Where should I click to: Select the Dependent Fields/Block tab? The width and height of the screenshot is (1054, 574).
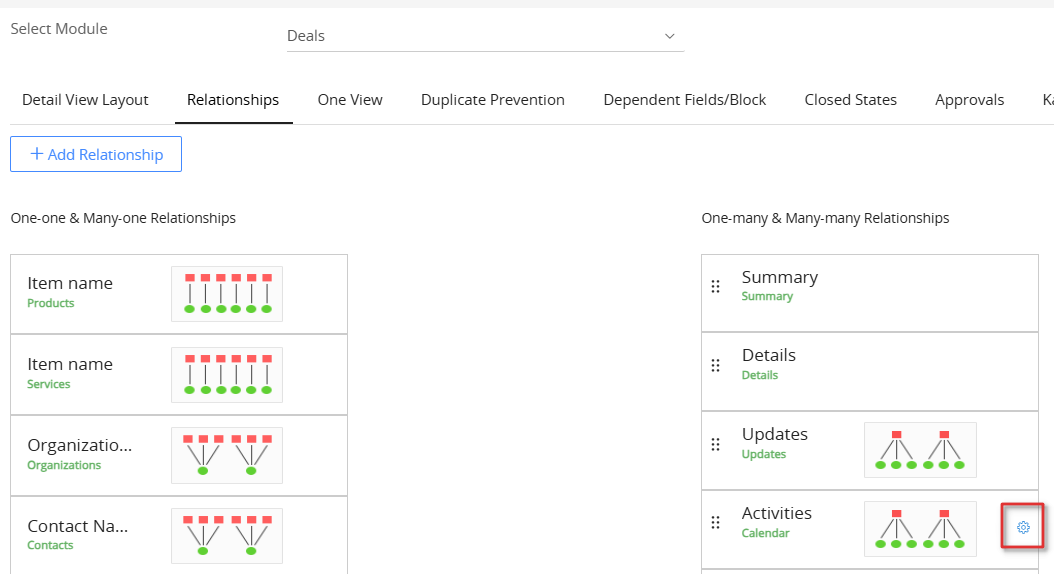(685, 100)
